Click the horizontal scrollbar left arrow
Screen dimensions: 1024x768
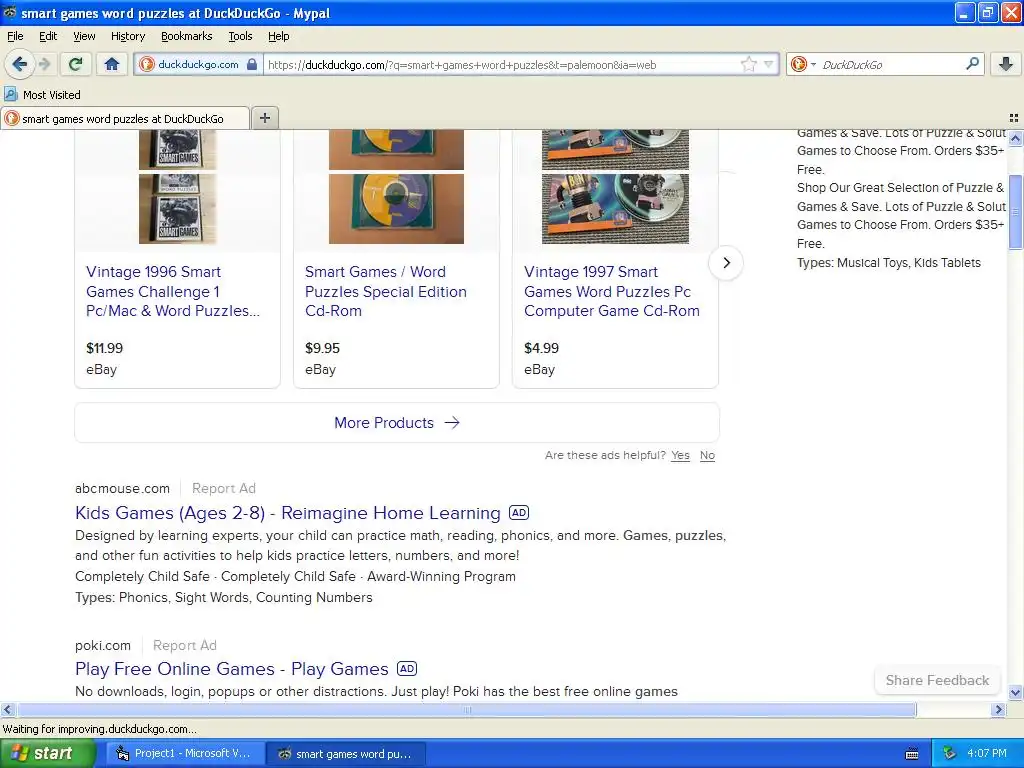coord(7,709)
